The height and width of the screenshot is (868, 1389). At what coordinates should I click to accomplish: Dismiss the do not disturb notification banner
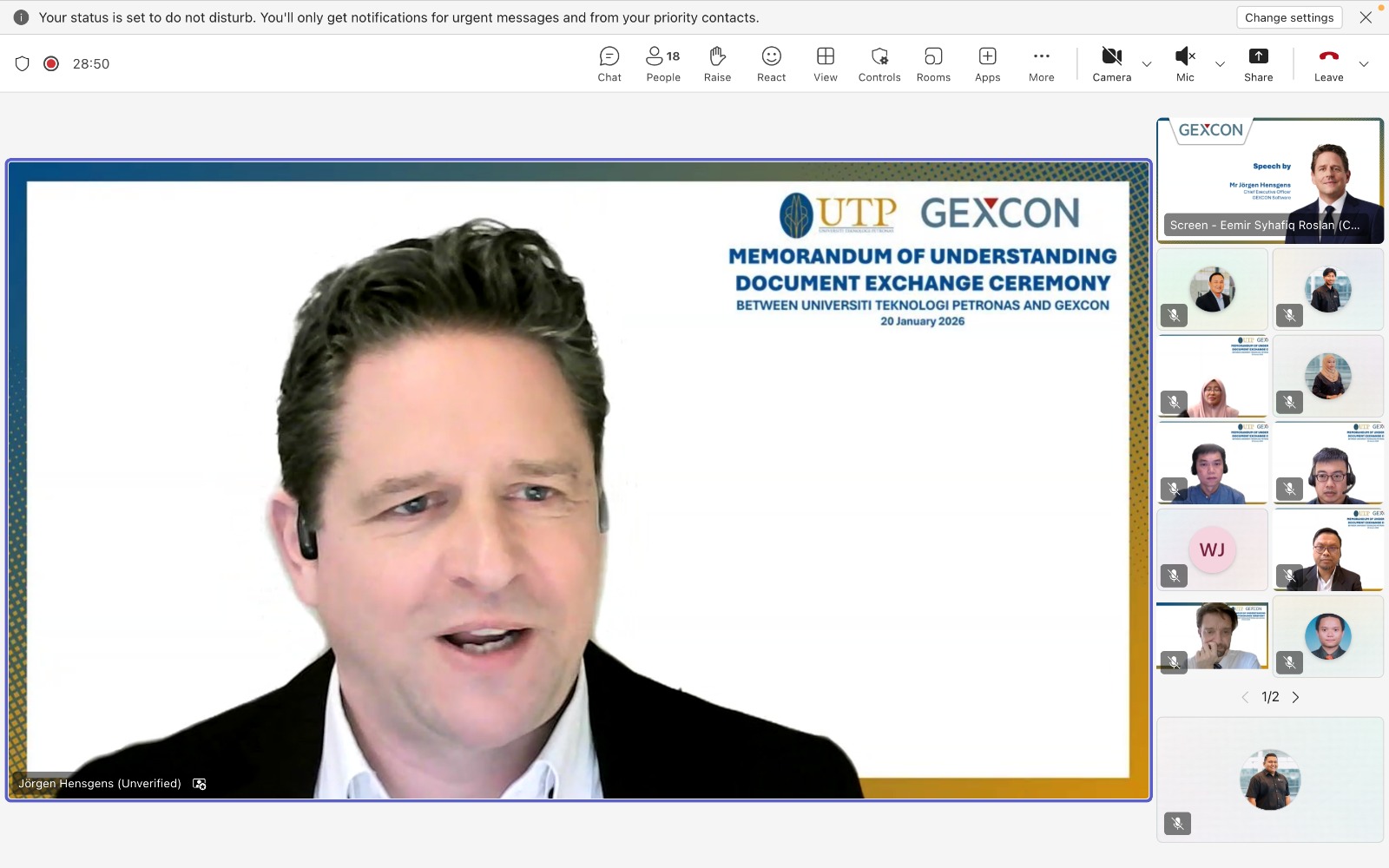(x=1366, y=17)
